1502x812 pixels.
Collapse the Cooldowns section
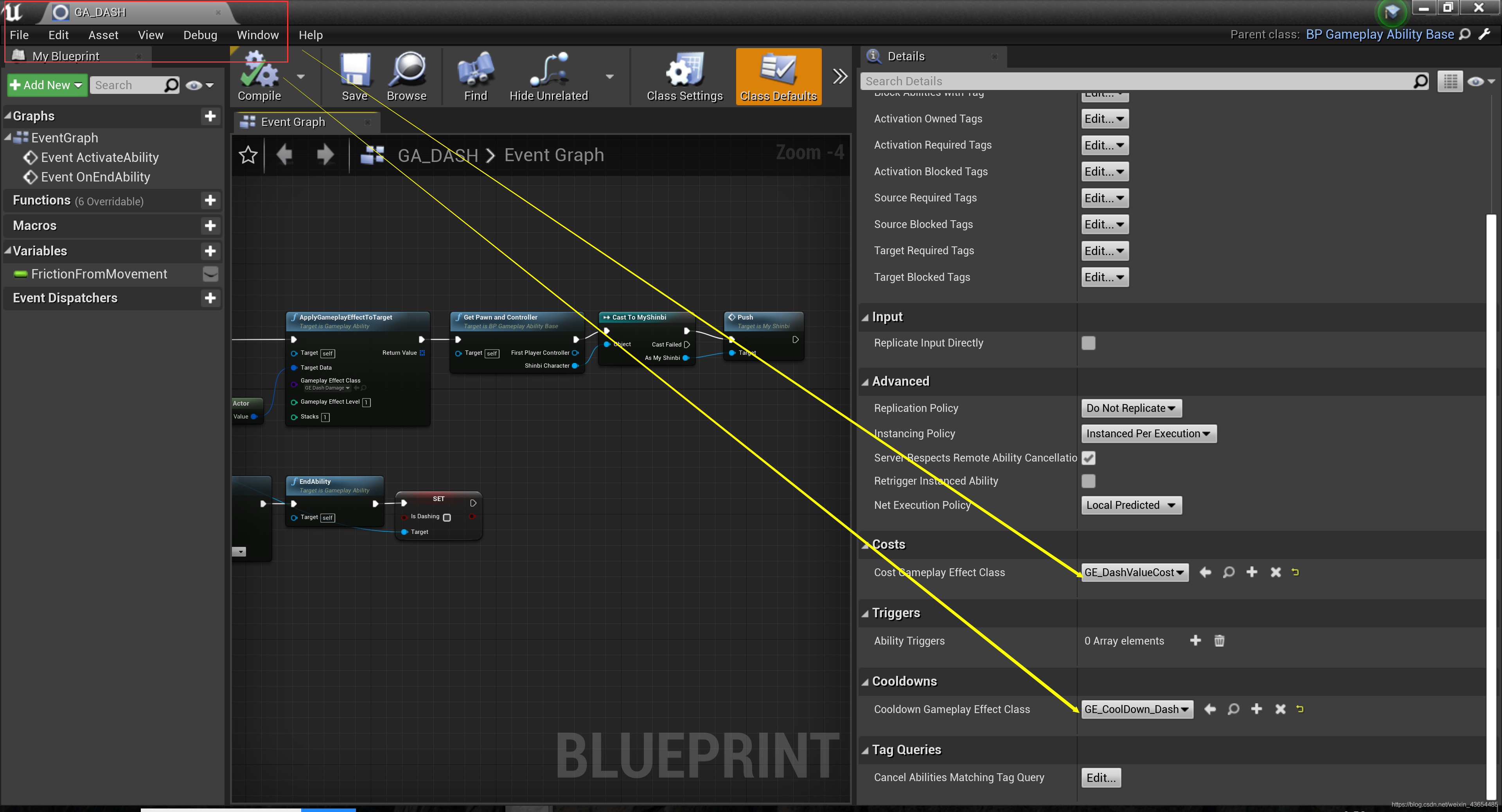(865, 681)
